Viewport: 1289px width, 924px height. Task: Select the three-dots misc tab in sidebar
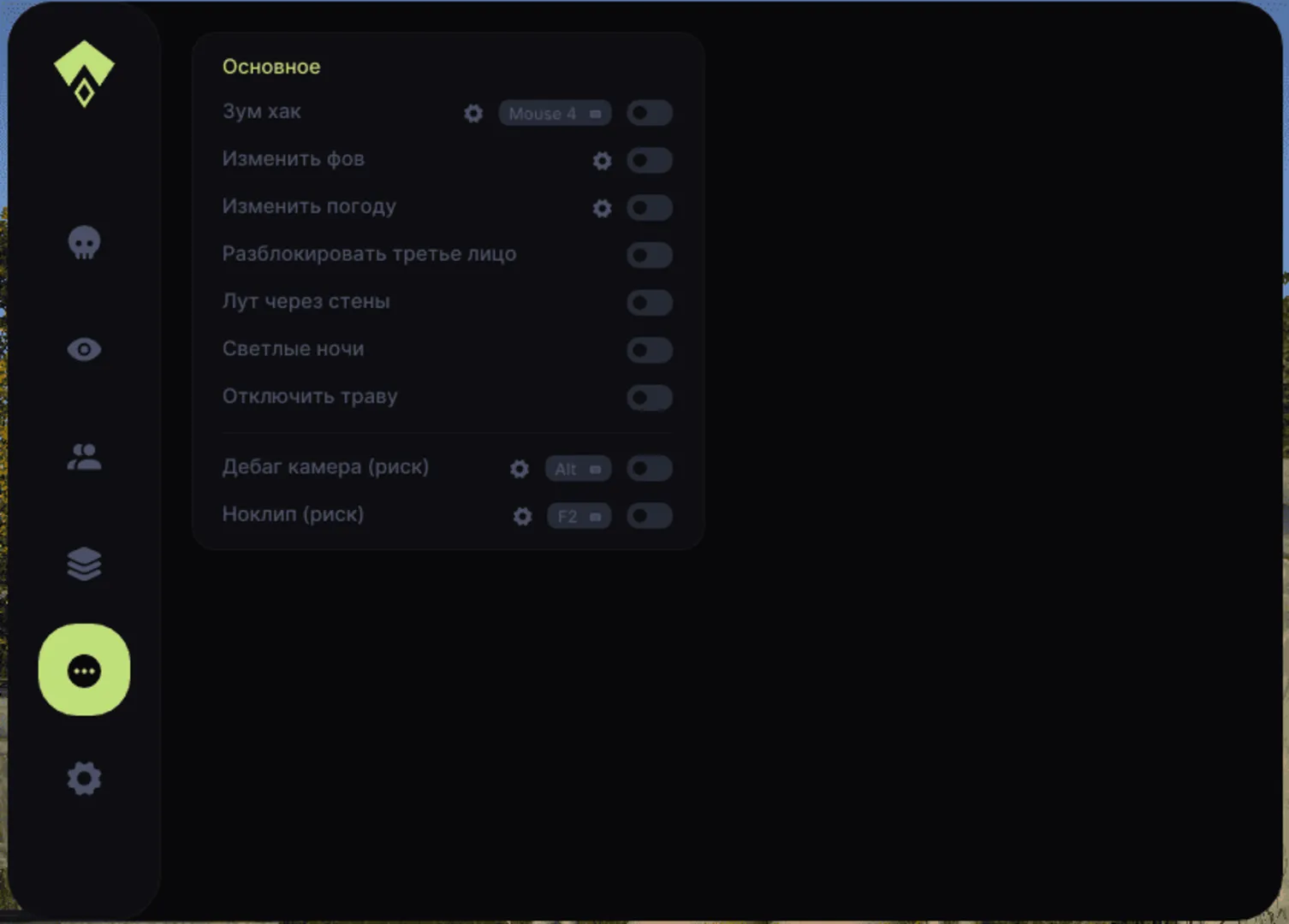tap(84, 670)
